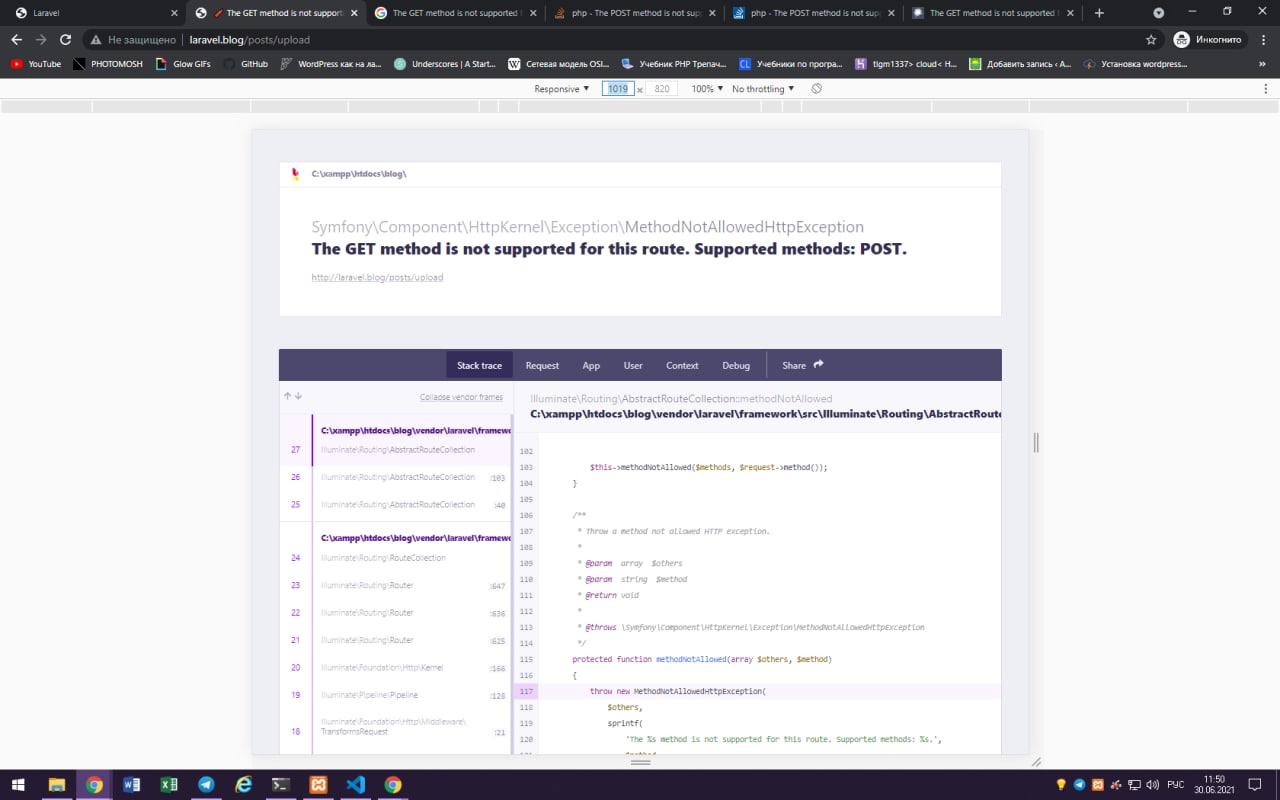Switch to the User tab
The width and height of the screenshot is (1280, 800).
coord(633,365)
